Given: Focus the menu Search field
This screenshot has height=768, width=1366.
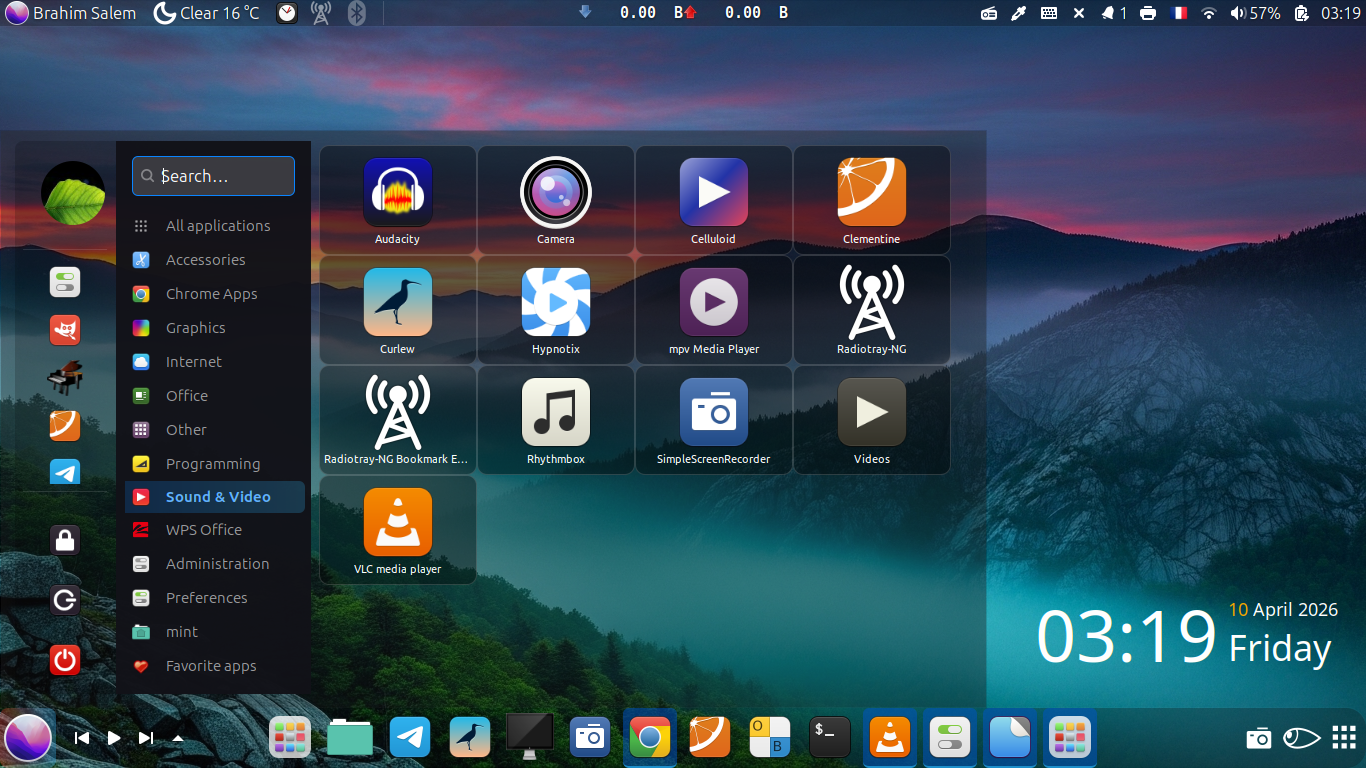Looking at the screenshot, I should (x=213, y=176).
